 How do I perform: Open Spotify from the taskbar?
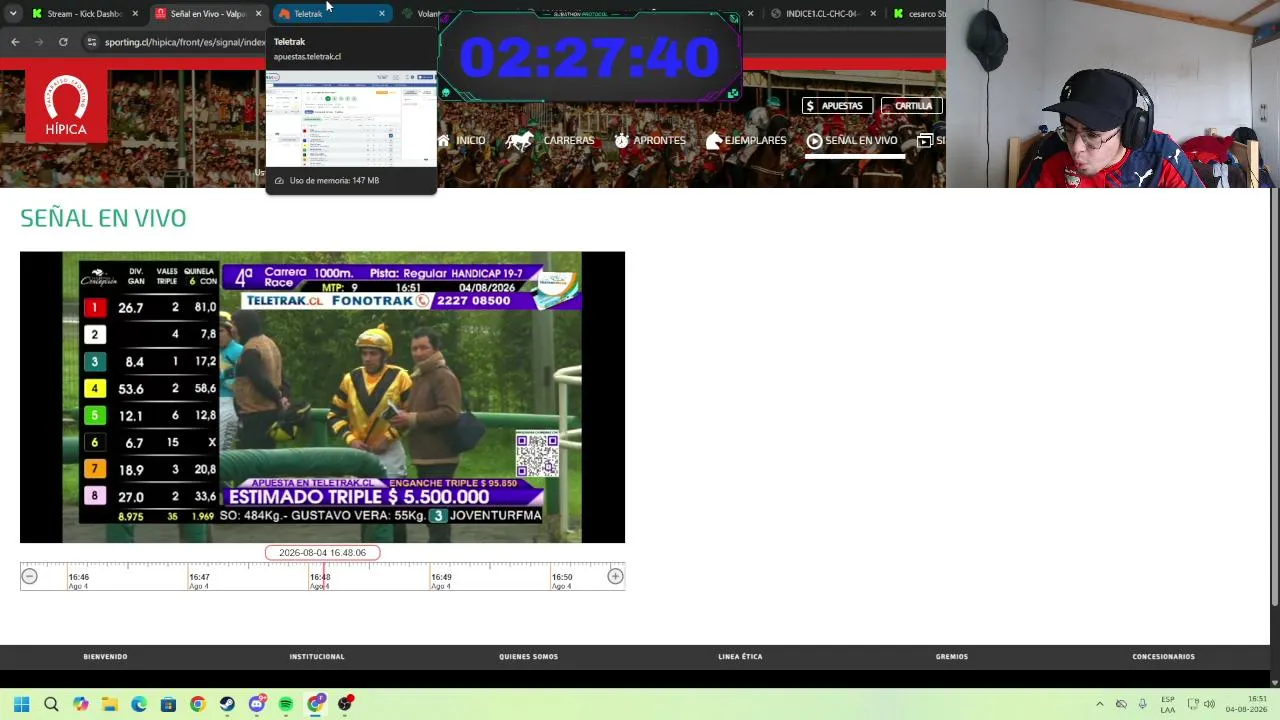(286, 704)
